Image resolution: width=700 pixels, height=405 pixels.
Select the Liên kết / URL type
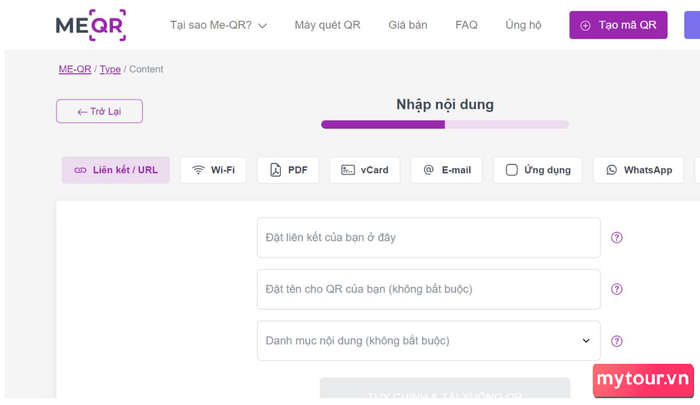pos(116,170)
